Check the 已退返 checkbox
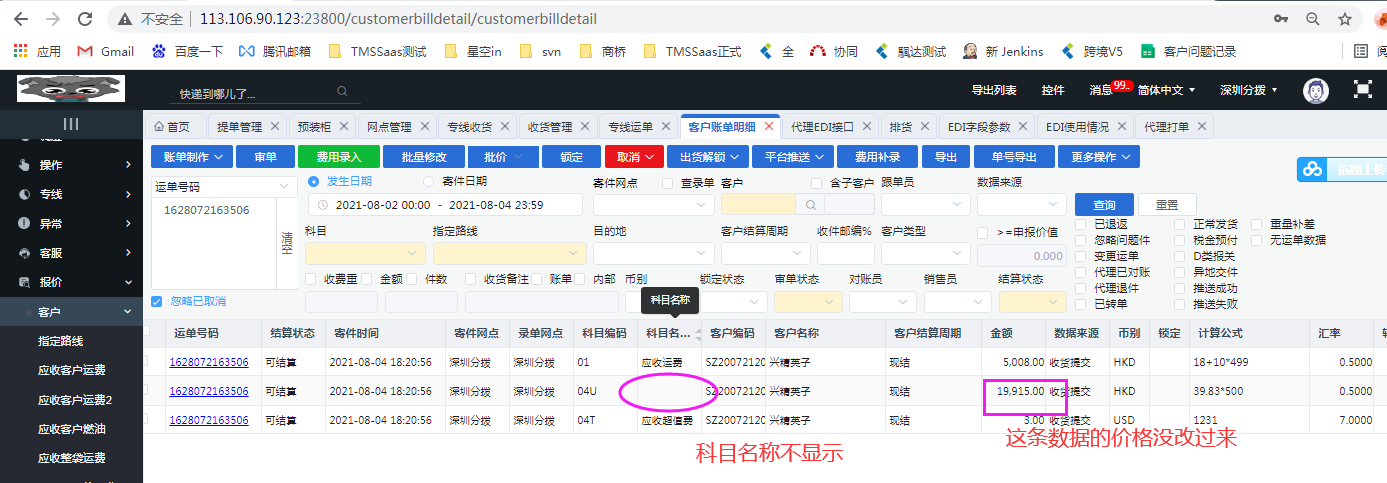 pos(1081,224)
